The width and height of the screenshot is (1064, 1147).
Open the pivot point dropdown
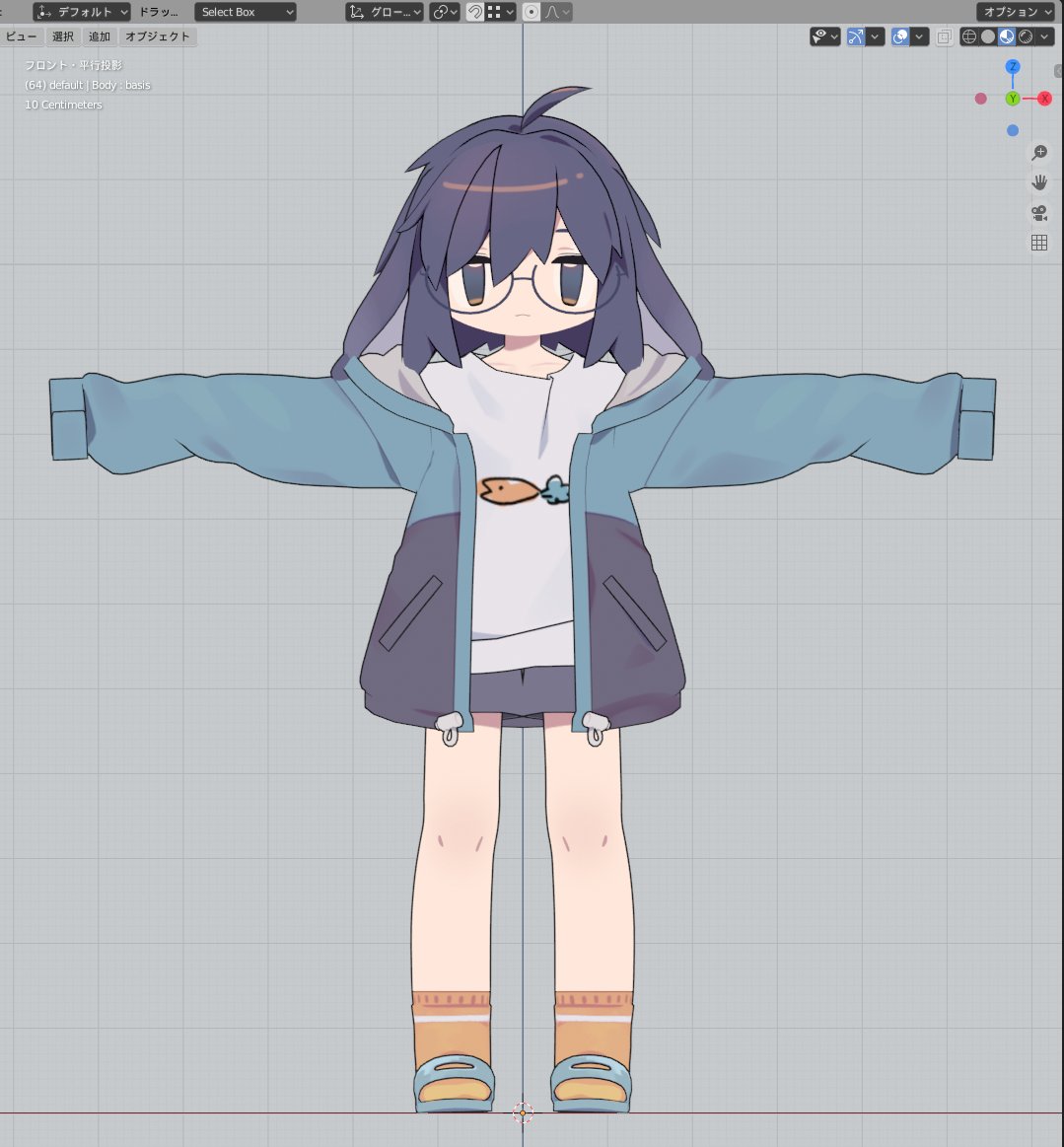tap(444, 12)
